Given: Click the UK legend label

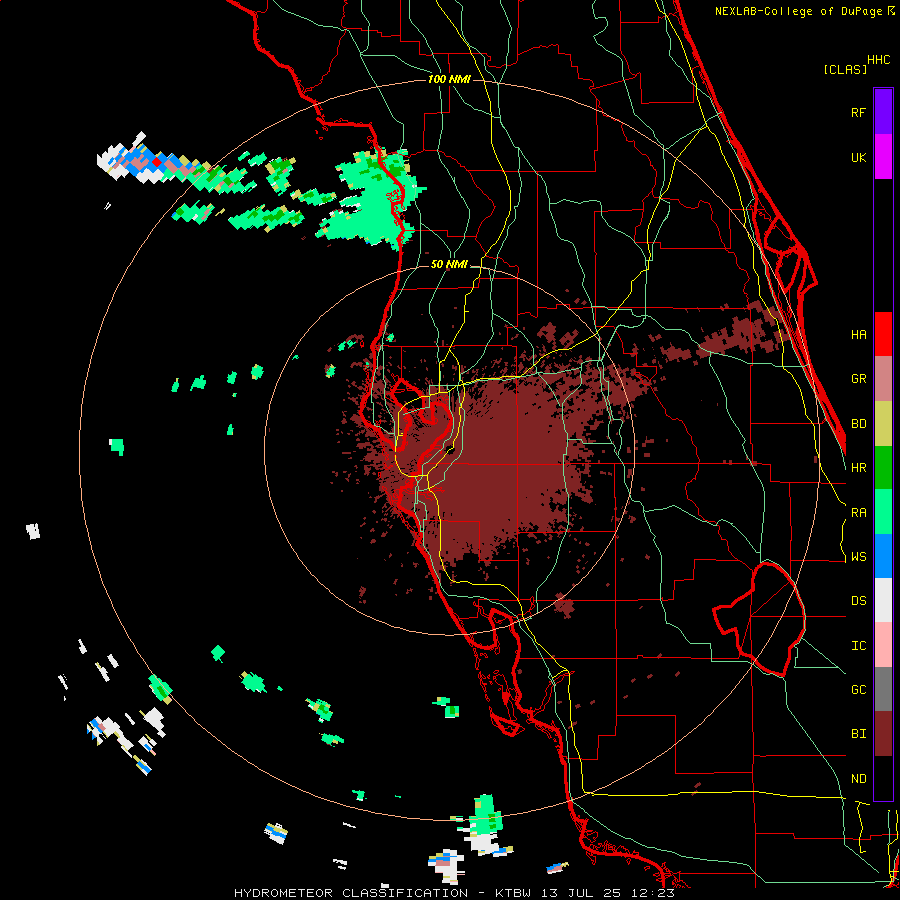Looking at the screenshot, I should (859, 157).
